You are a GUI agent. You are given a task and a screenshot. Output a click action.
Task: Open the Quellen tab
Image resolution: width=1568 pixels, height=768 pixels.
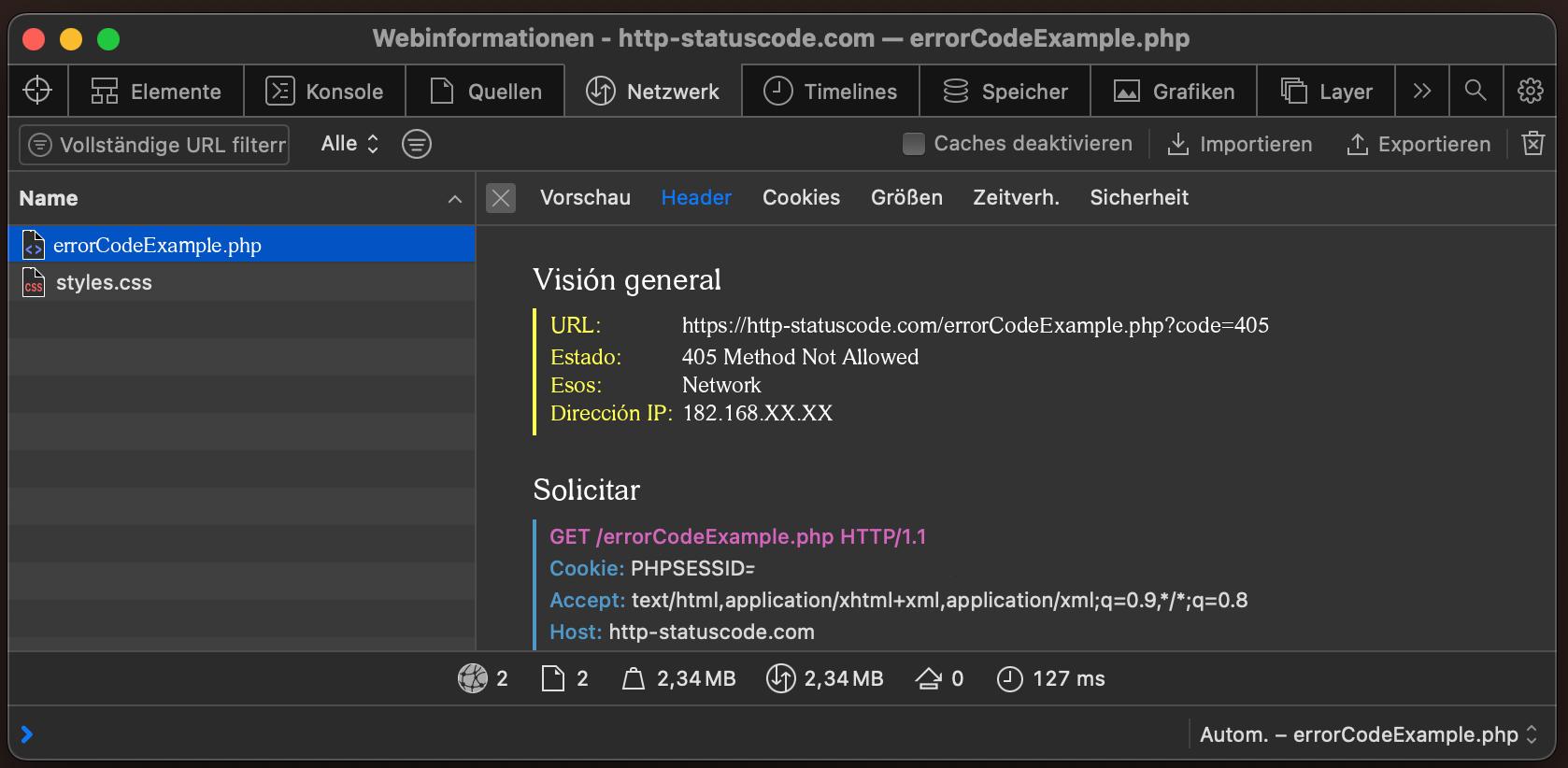pyautogui.click(x=485, y=91)
